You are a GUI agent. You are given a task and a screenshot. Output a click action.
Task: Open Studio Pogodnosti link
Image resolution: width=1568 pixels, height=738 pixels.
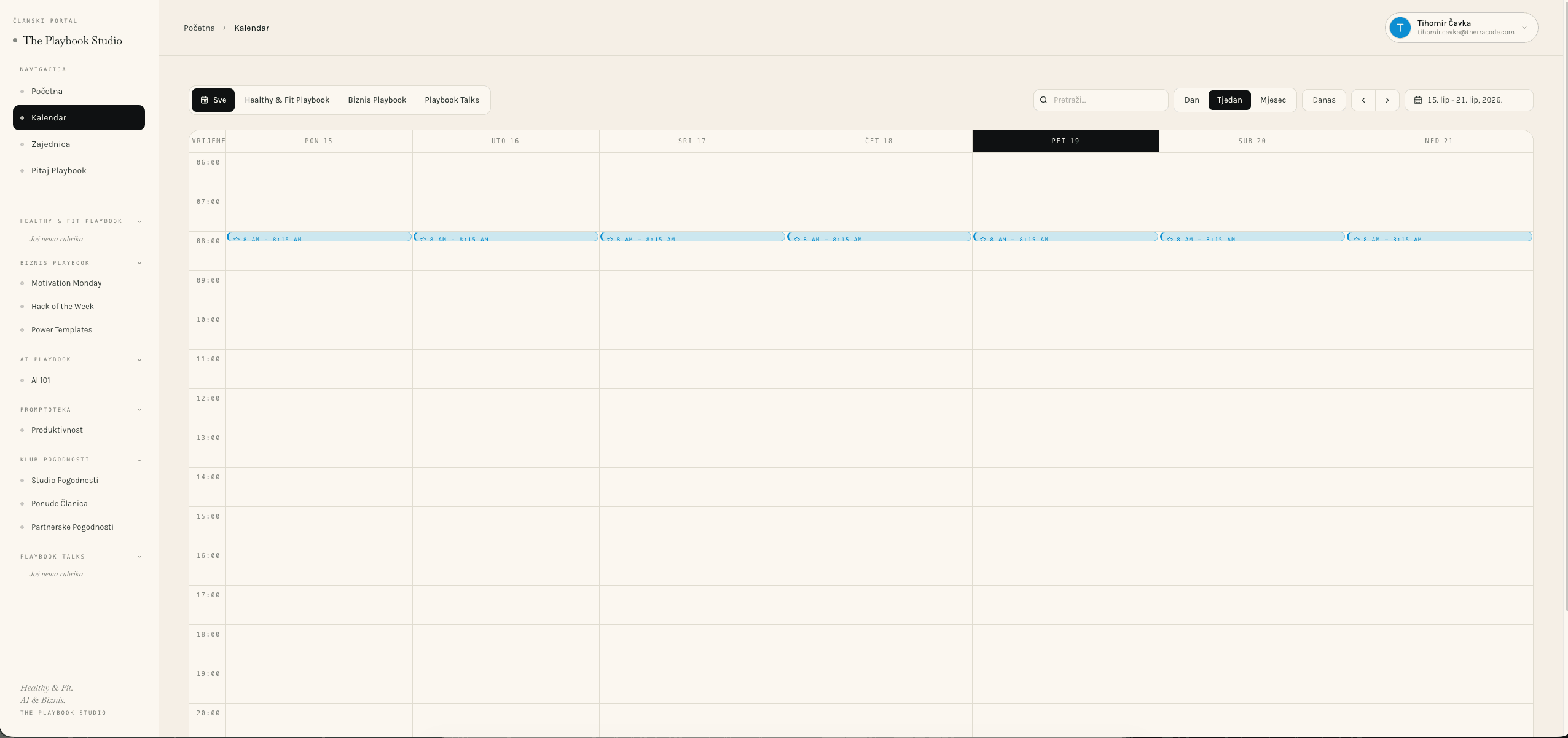pyautogui.click(x=65, y=481)
